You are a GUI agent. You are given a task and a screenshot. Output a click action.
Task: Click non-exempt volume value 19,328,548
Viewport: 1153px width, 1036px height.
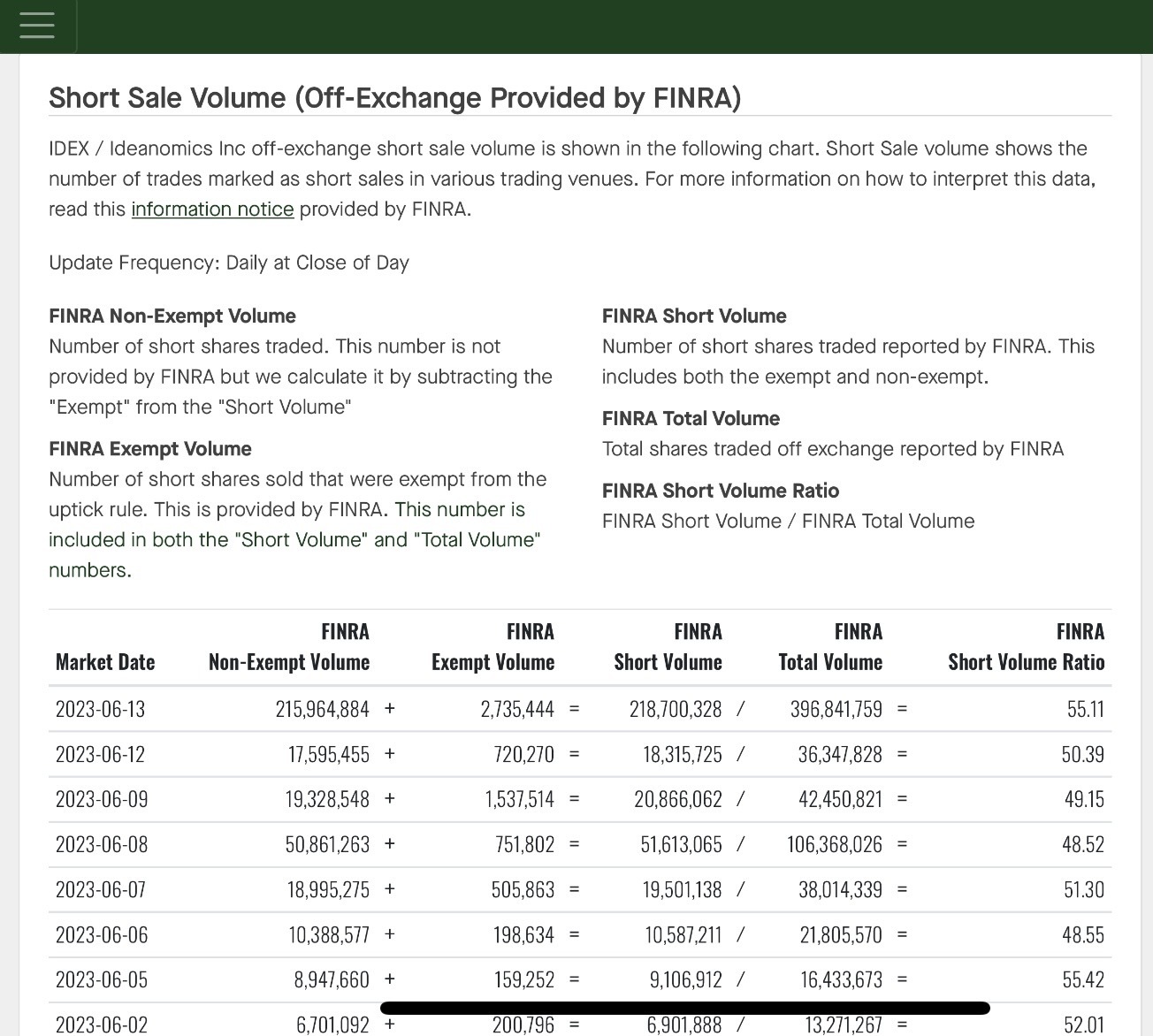(x=327, y=800)
